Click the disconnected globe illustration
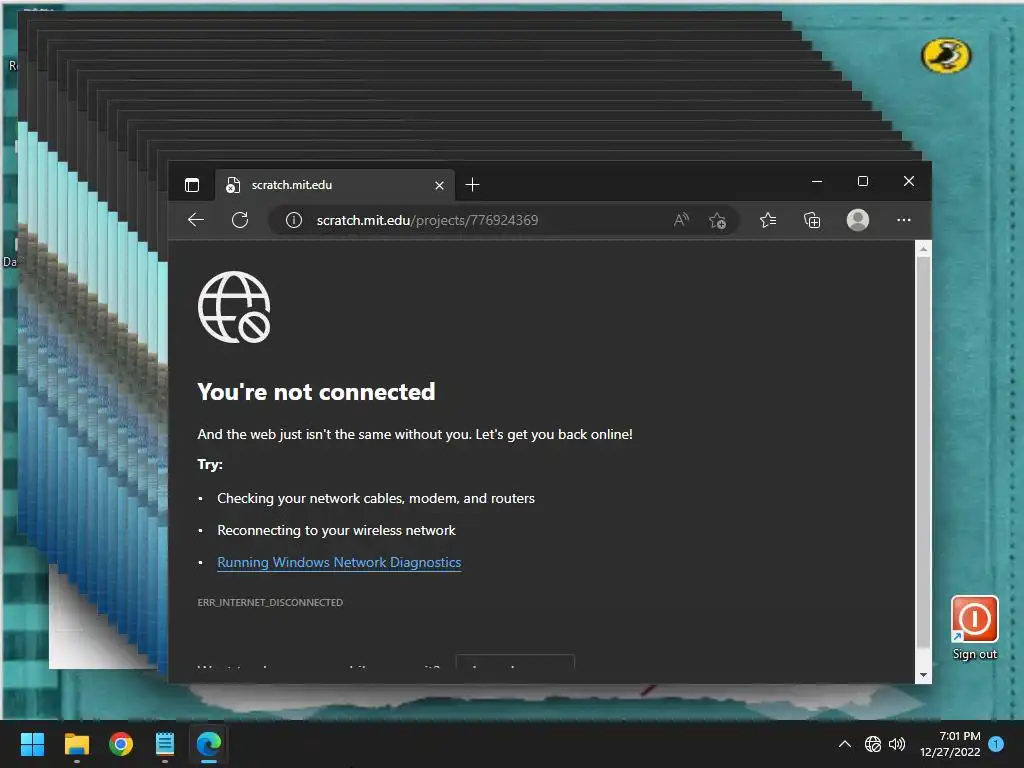The image size is (1024, 768). click(x=234, y=307)
